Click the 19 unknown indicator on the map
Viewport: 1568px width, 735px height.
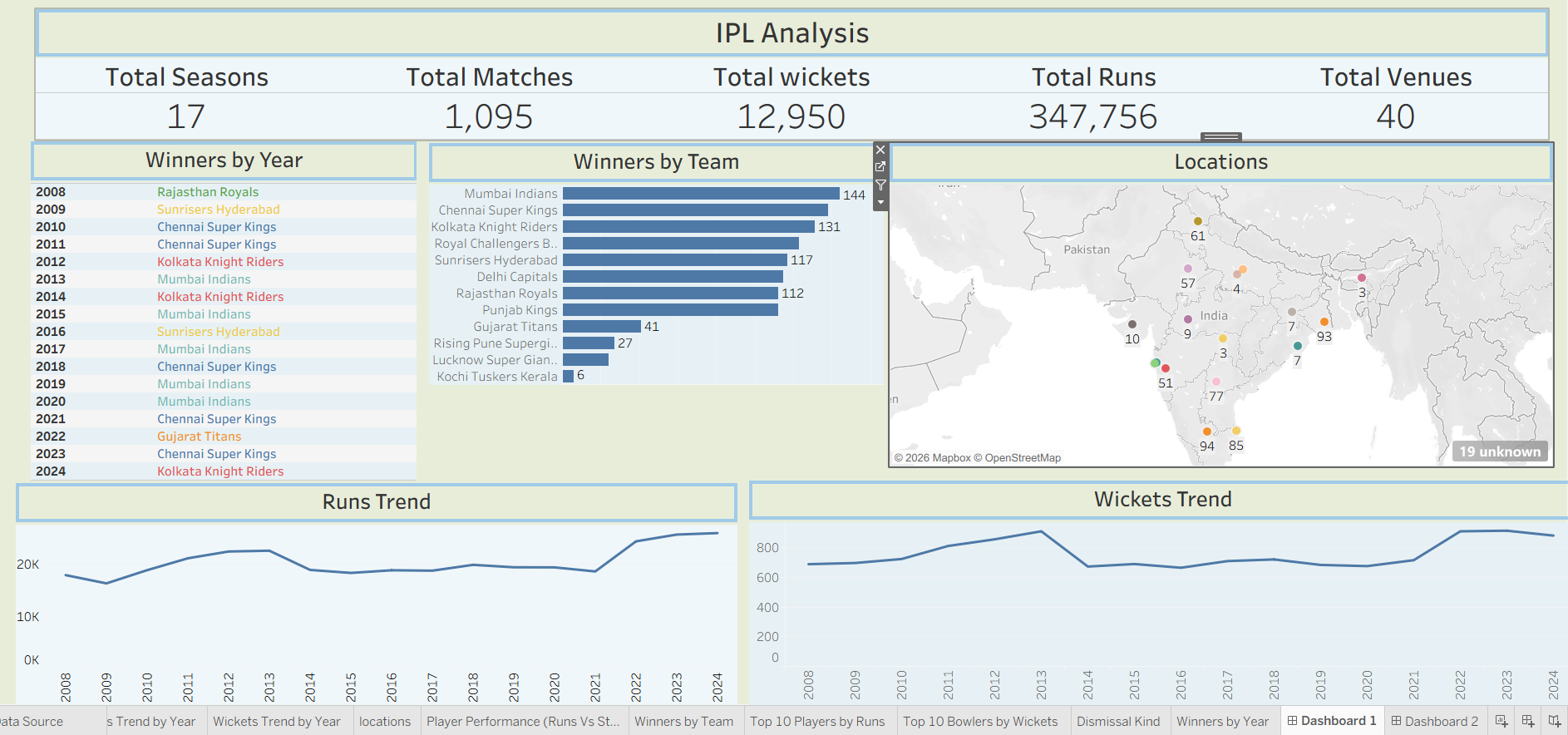[x=1500, y=451]
